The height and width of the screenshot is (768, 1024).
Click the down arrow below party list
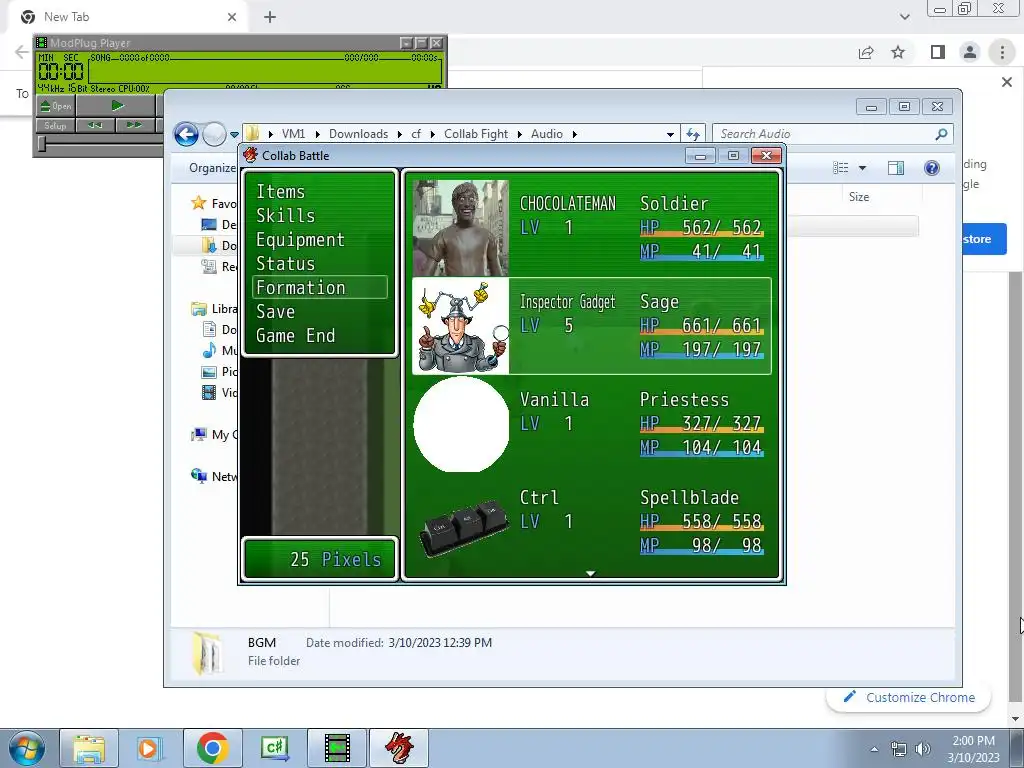click(x=590, y=573)
